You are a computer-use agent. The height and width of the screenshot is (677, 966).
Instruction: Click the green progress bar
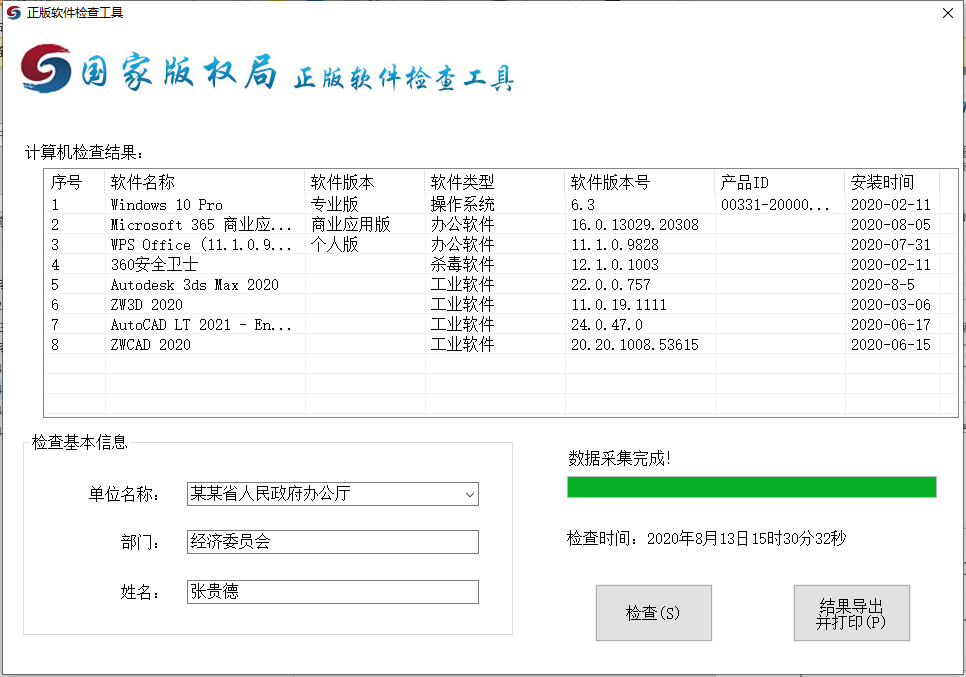click(751, 487)
